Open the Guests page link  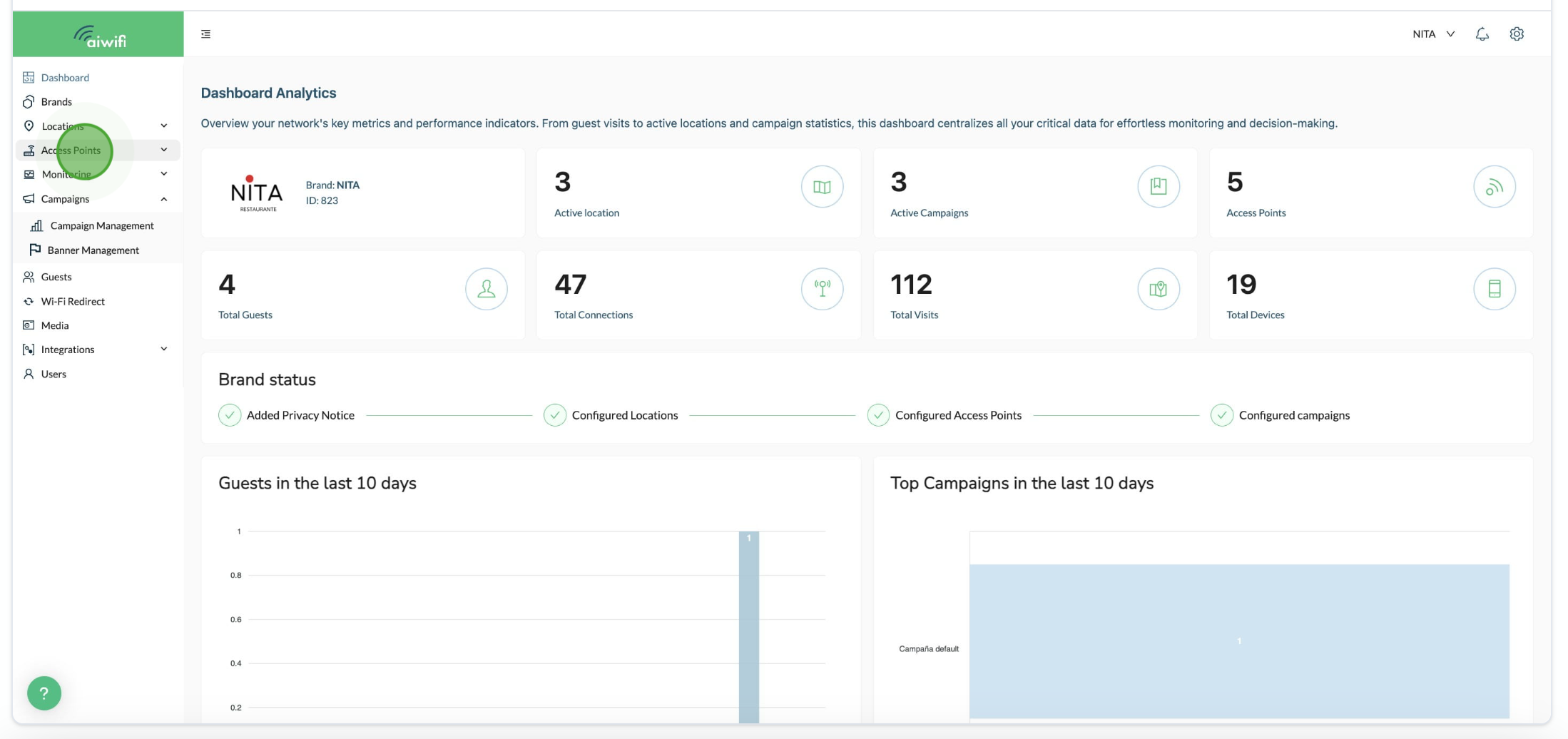coord(56,277)
